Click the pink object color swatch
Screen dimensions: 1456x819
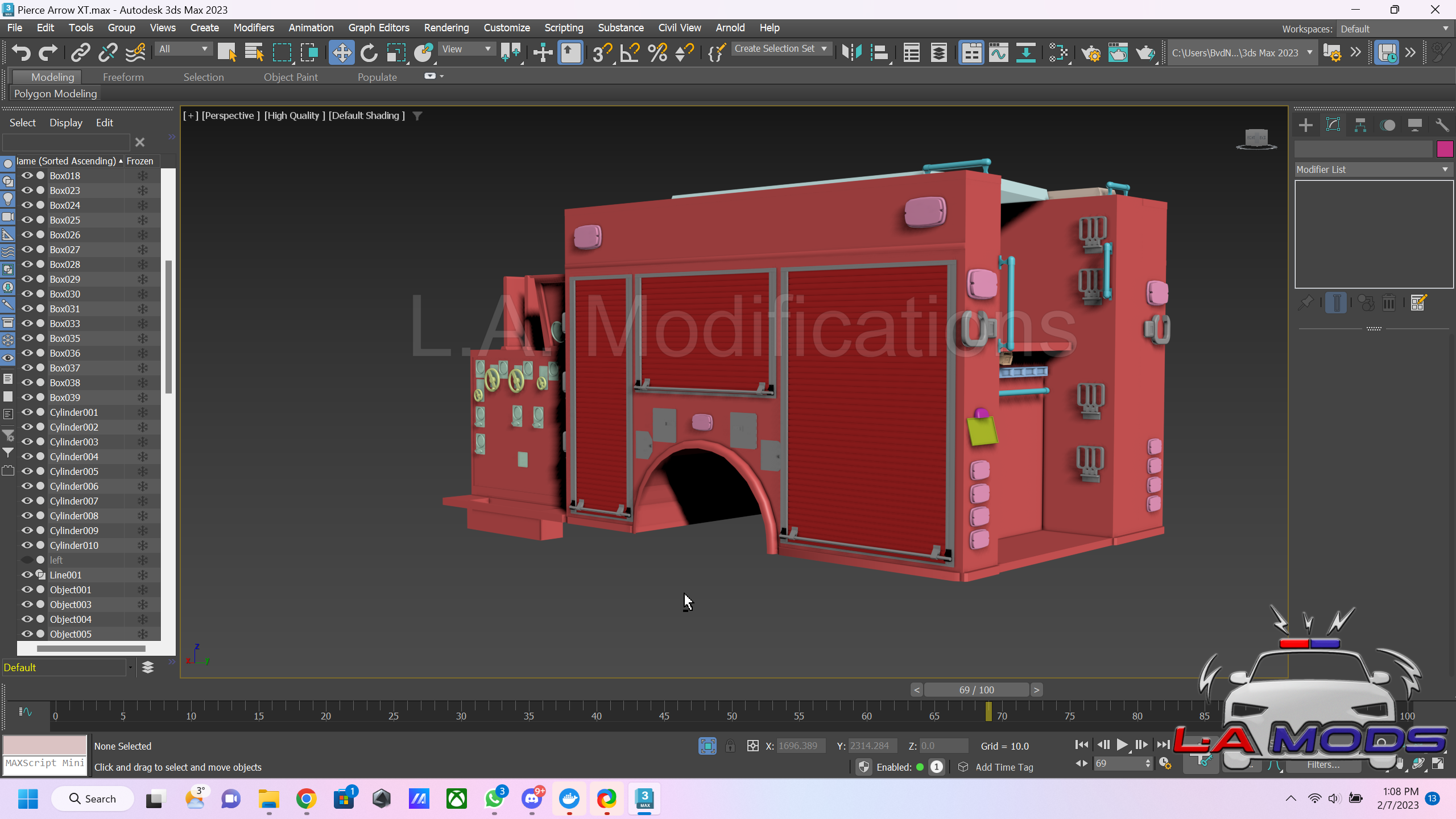[1445, 149]
